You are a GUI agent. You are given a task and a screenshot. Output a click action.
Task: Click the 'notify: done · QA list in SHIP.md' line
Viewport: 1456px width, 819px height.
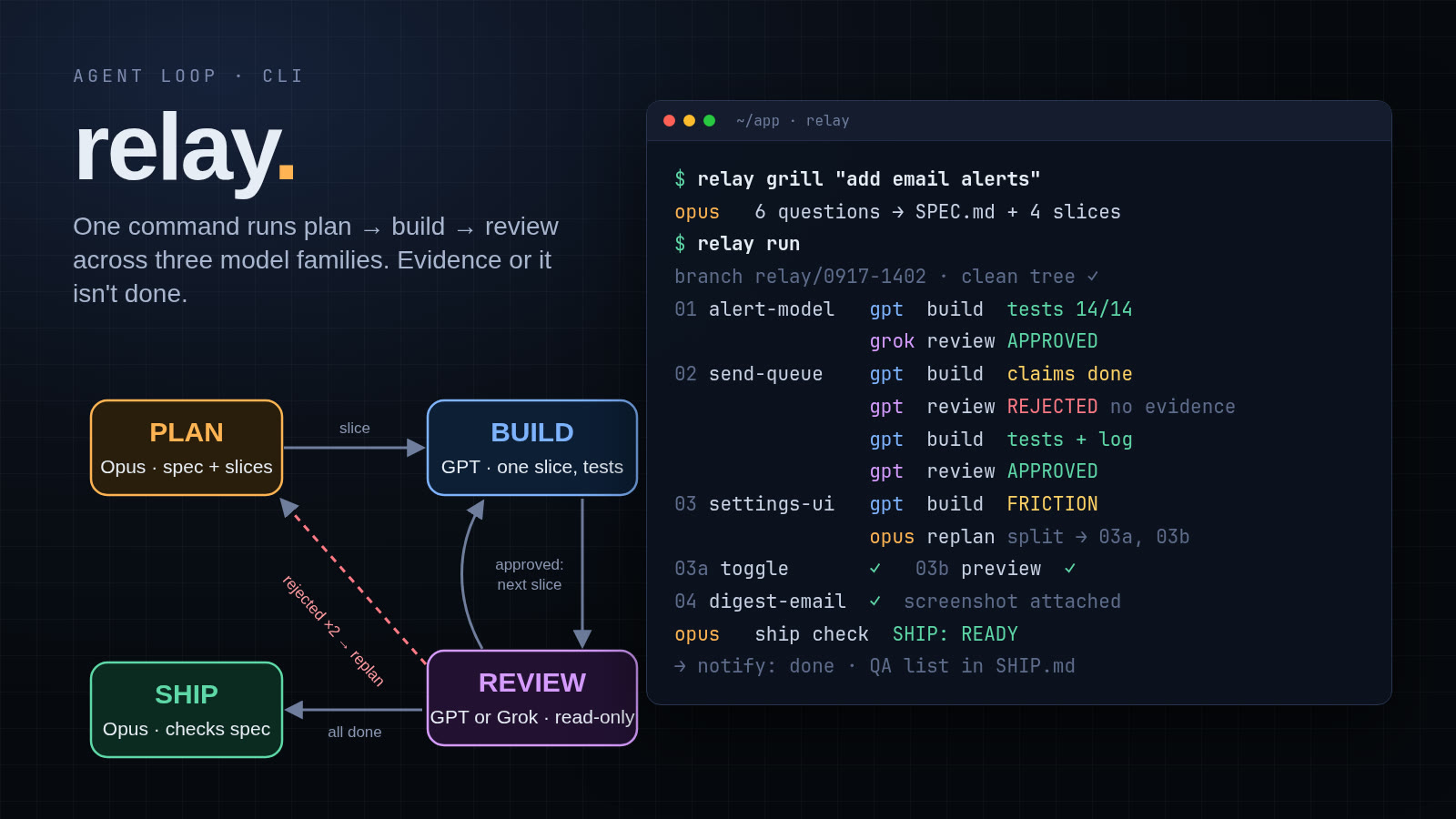[875, 666]
